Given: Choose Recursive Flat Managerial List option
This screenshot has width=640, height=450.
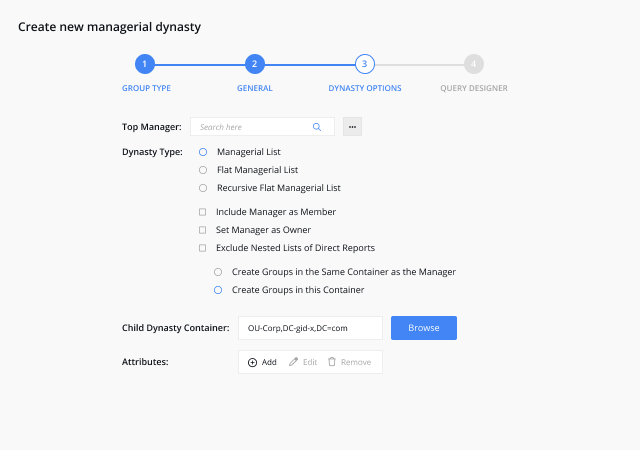Looking at the screenshot, I should tap(203, 188).
